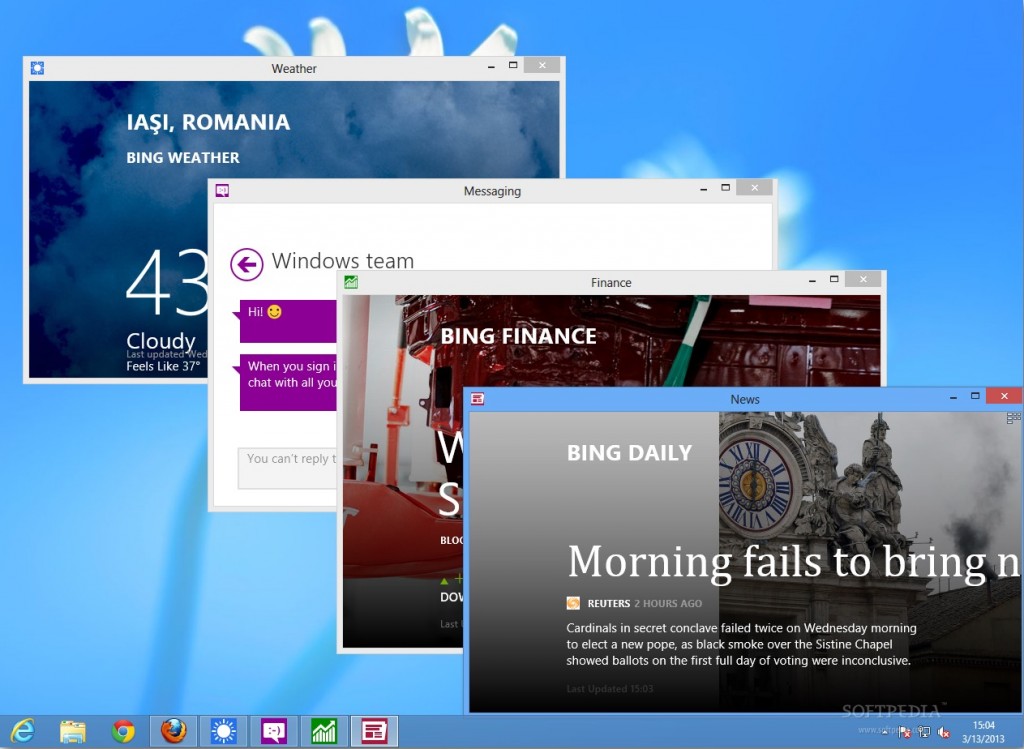1024x749 pixels.
Task: Minimize the Finance window
Action: coord(812,279)
